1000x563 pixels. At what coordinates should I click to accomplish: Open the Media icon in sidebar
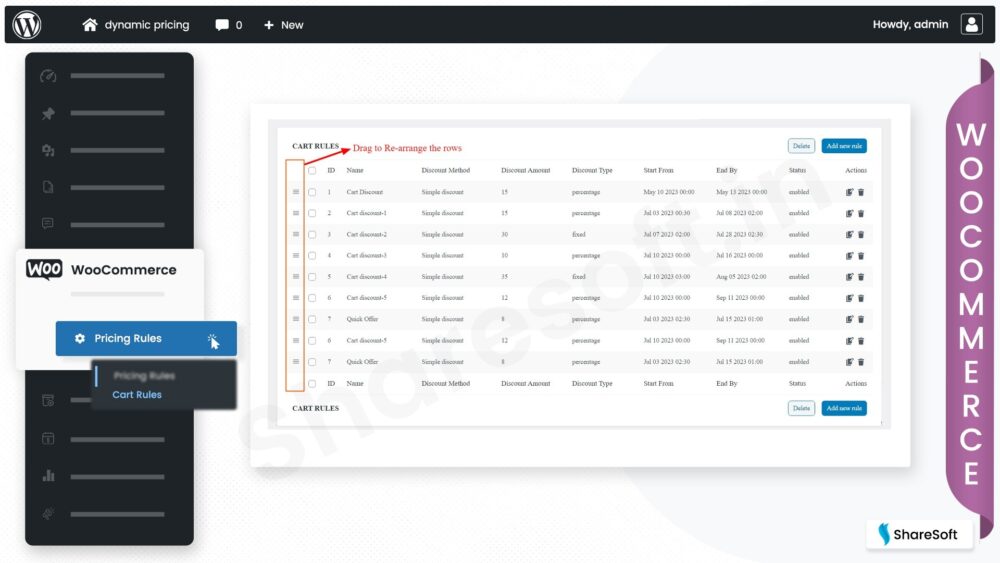pos(48,150)
